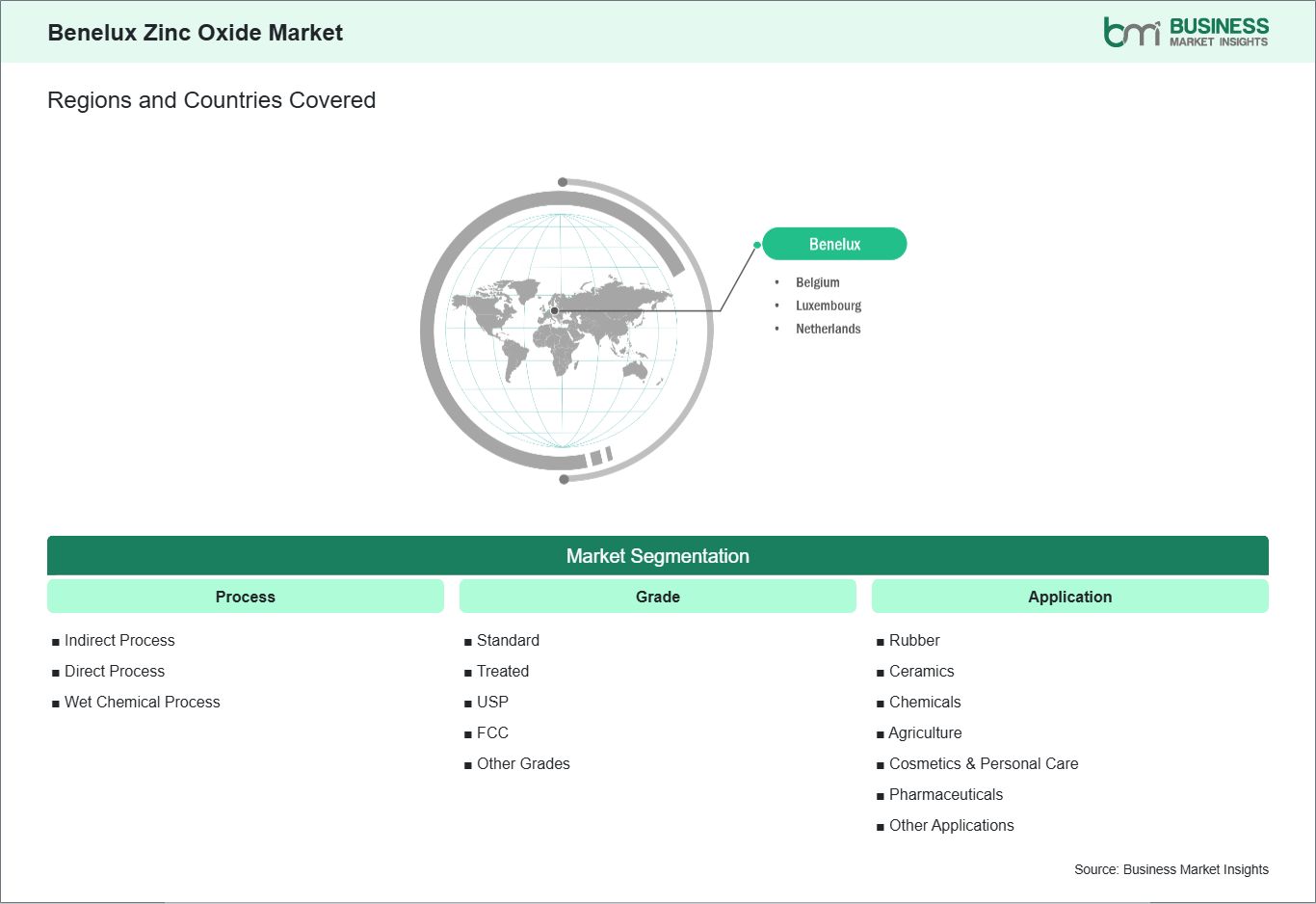Click the Business Market Insights logo

[x=1186, y=32]
